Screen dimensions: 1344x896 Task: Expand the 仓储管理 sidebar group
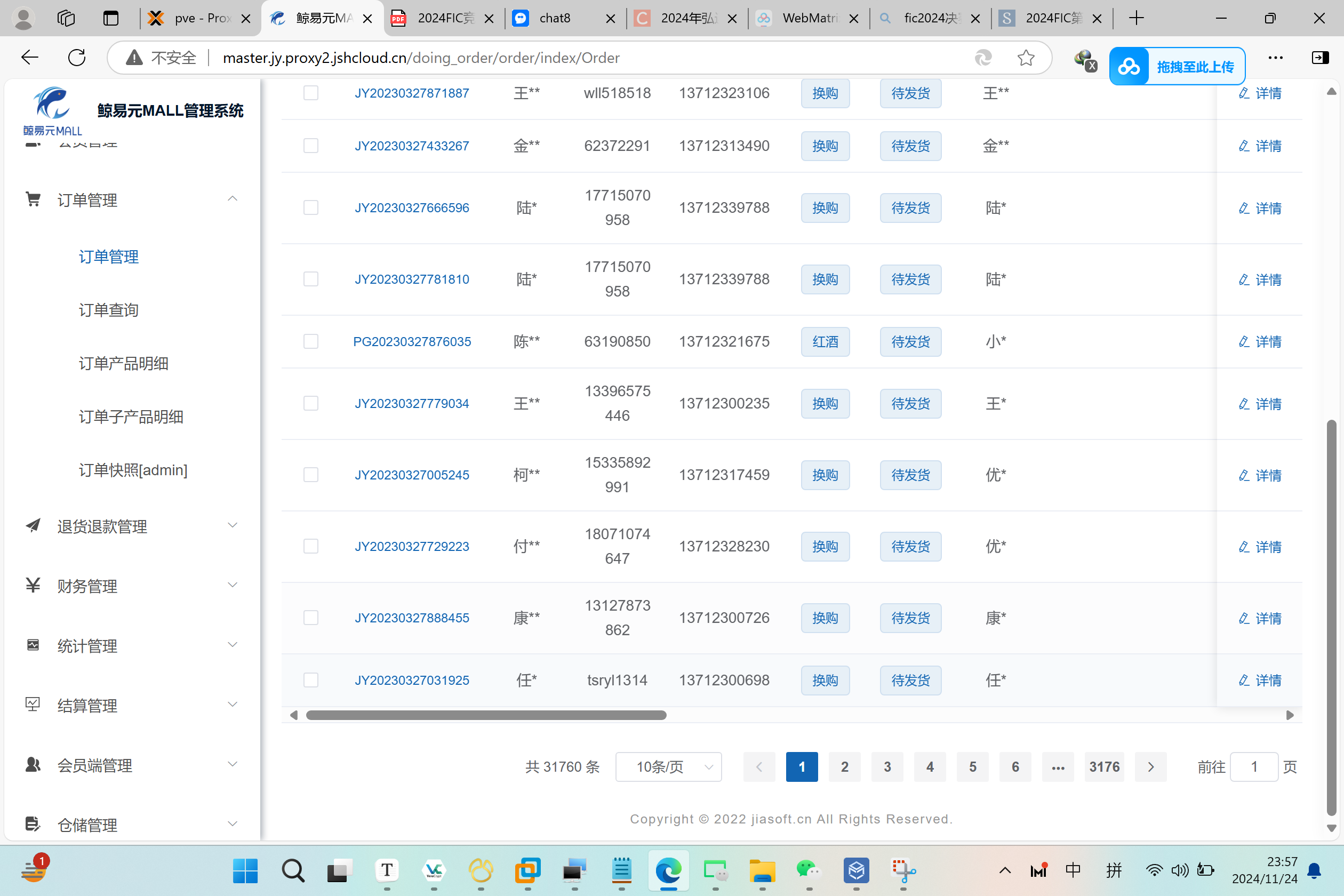[x=232, y=824]
